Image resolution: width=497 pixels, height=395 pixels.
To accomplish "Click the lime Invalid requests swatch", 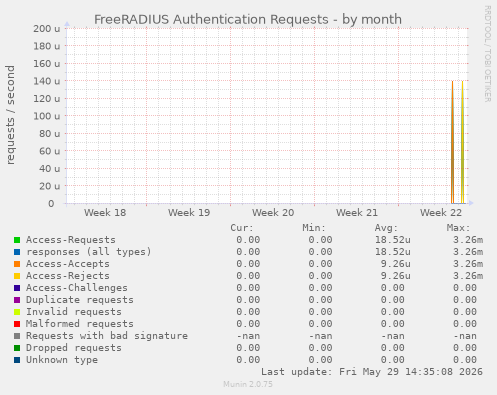I will [x=17, y=312].
